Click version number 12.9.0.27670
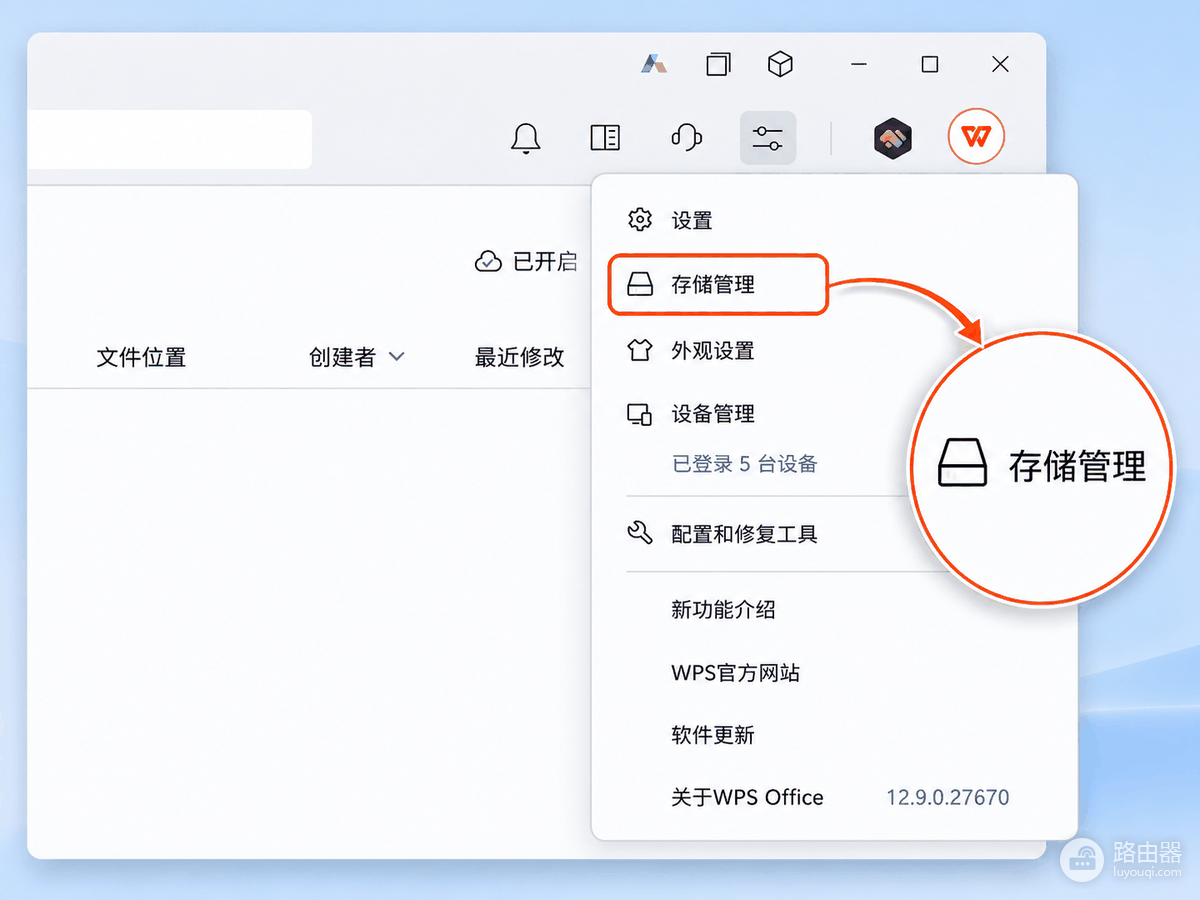 tap(948, 798)
